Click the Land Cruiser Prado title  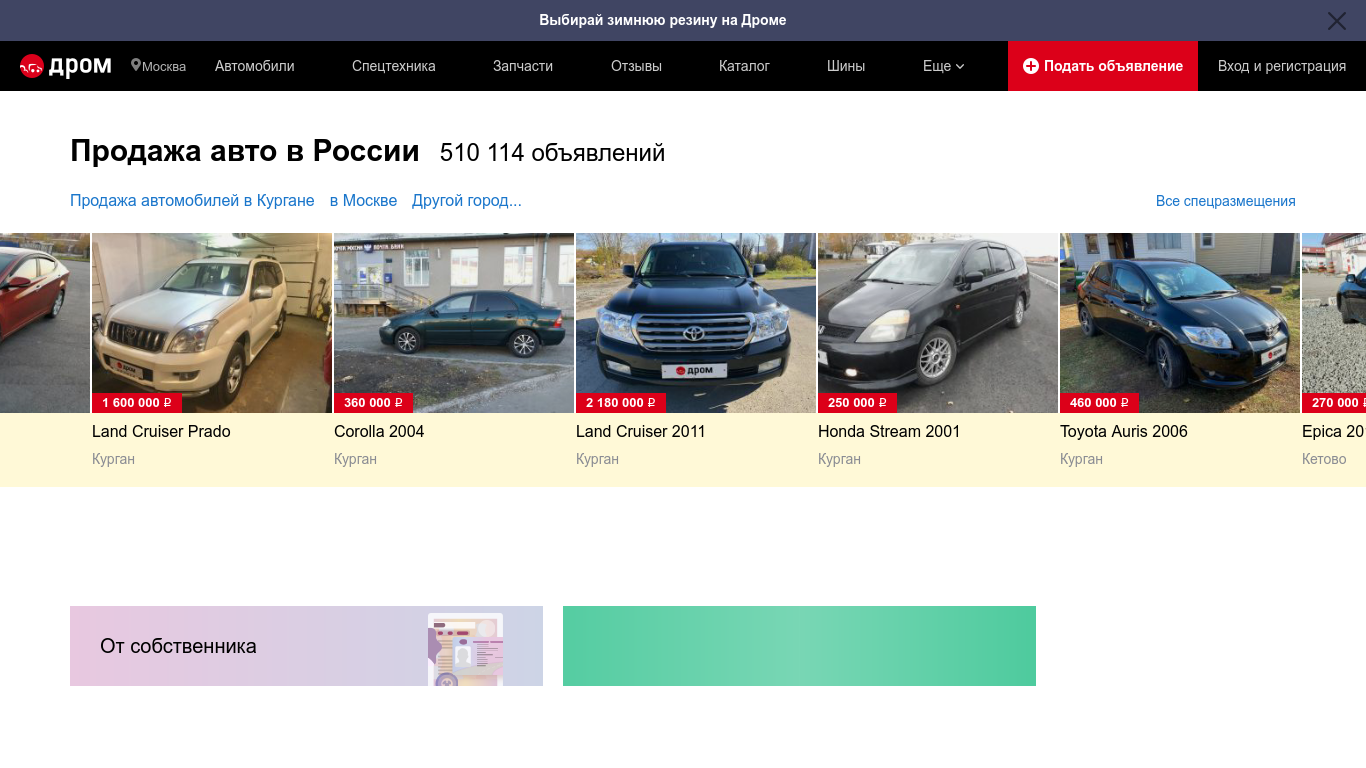coord(161,431)
